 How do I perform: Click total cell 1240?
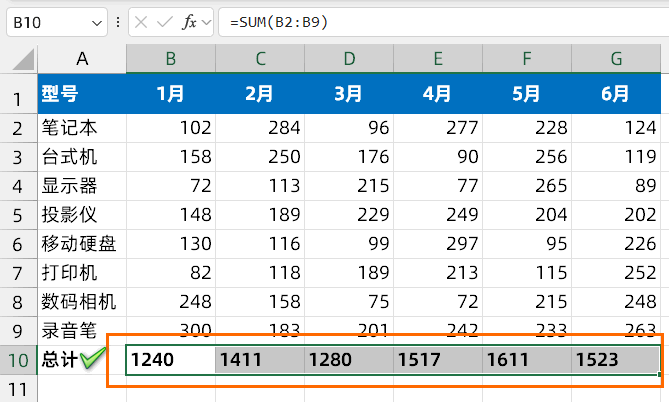pos(171,360)
